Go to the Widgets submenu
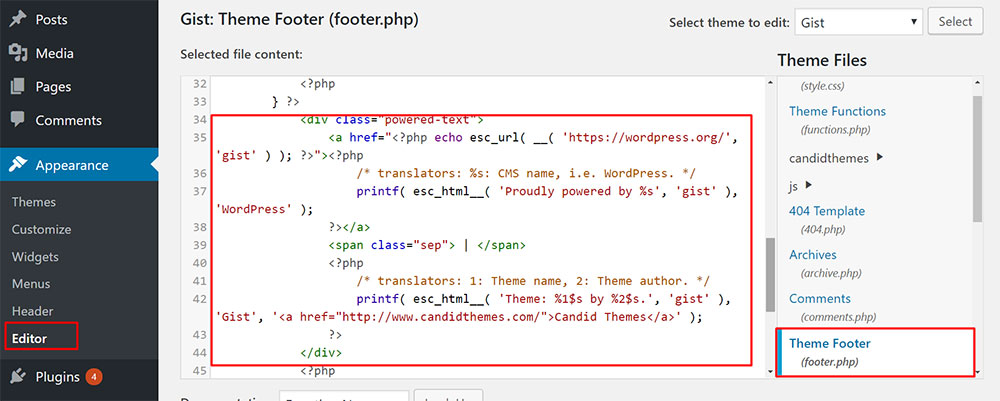The image size is (1000, 401). [x=35, y=257]
